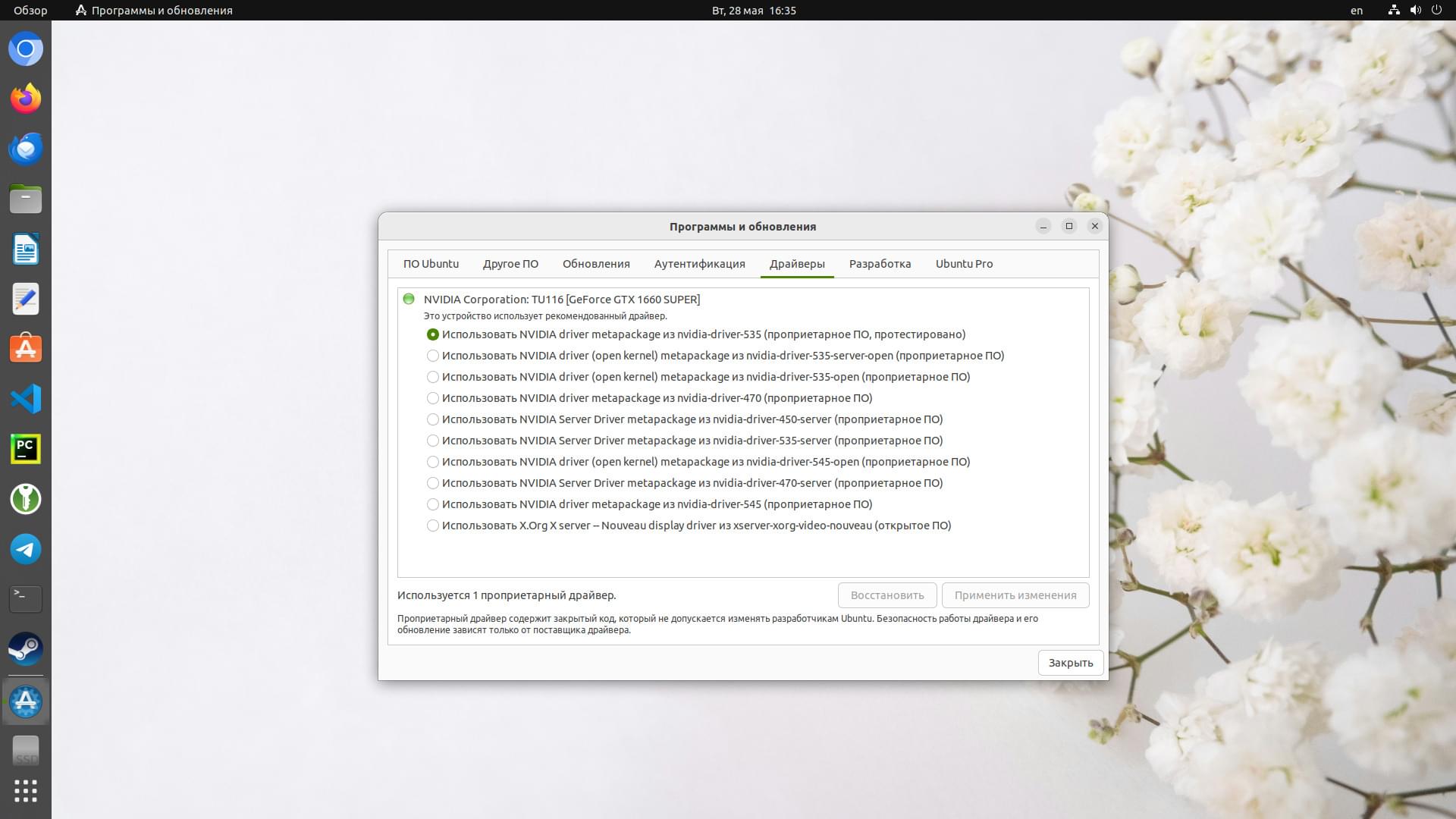The width and height of the screenshot is (1456, 819).
Task: Select nvidia-driver-470 metapackage option
Action: pos(649,398)
